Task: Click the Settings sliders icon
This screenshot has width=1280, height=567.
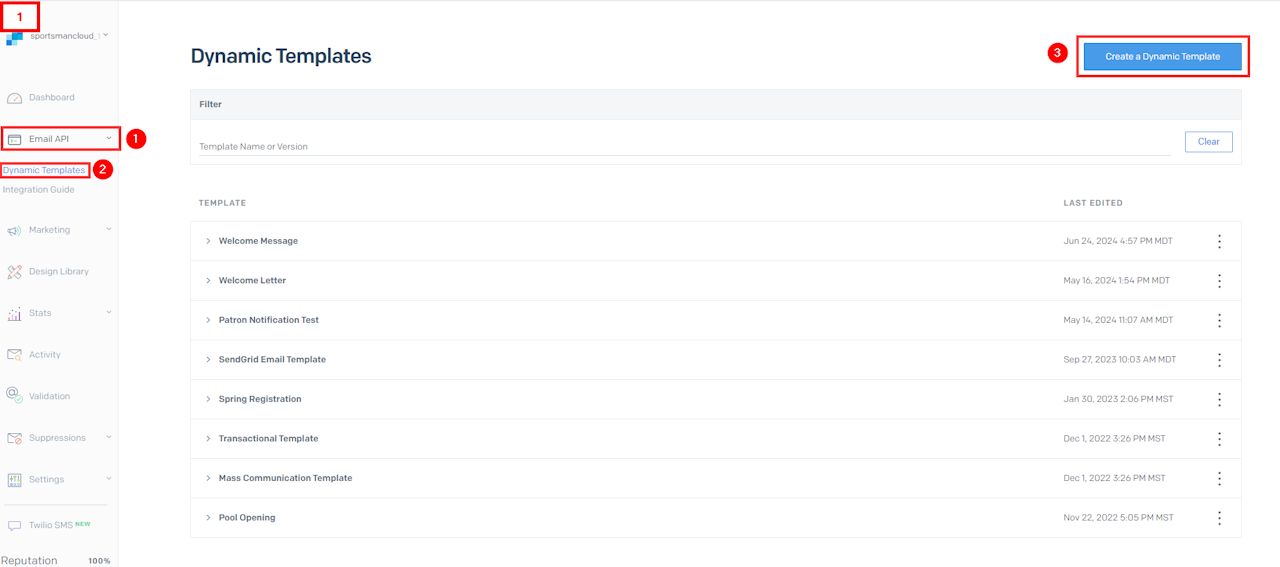Action: point(14,480)
